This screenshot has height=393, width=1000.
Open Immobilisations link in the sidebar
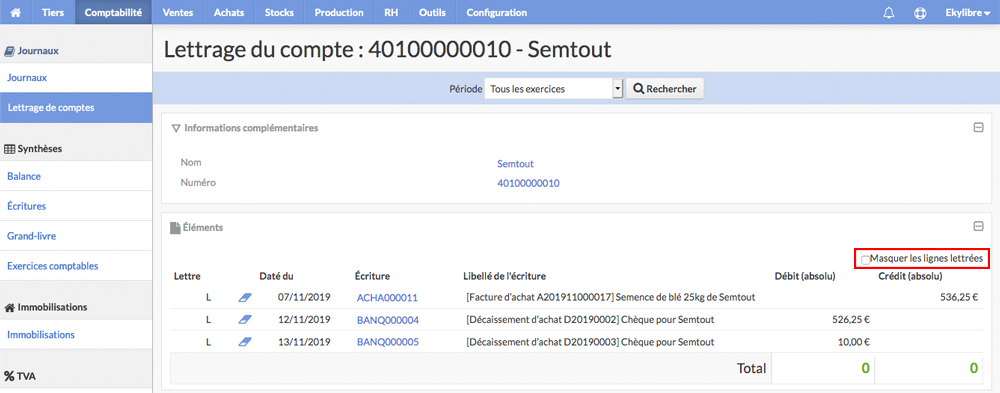pos(76,334)
